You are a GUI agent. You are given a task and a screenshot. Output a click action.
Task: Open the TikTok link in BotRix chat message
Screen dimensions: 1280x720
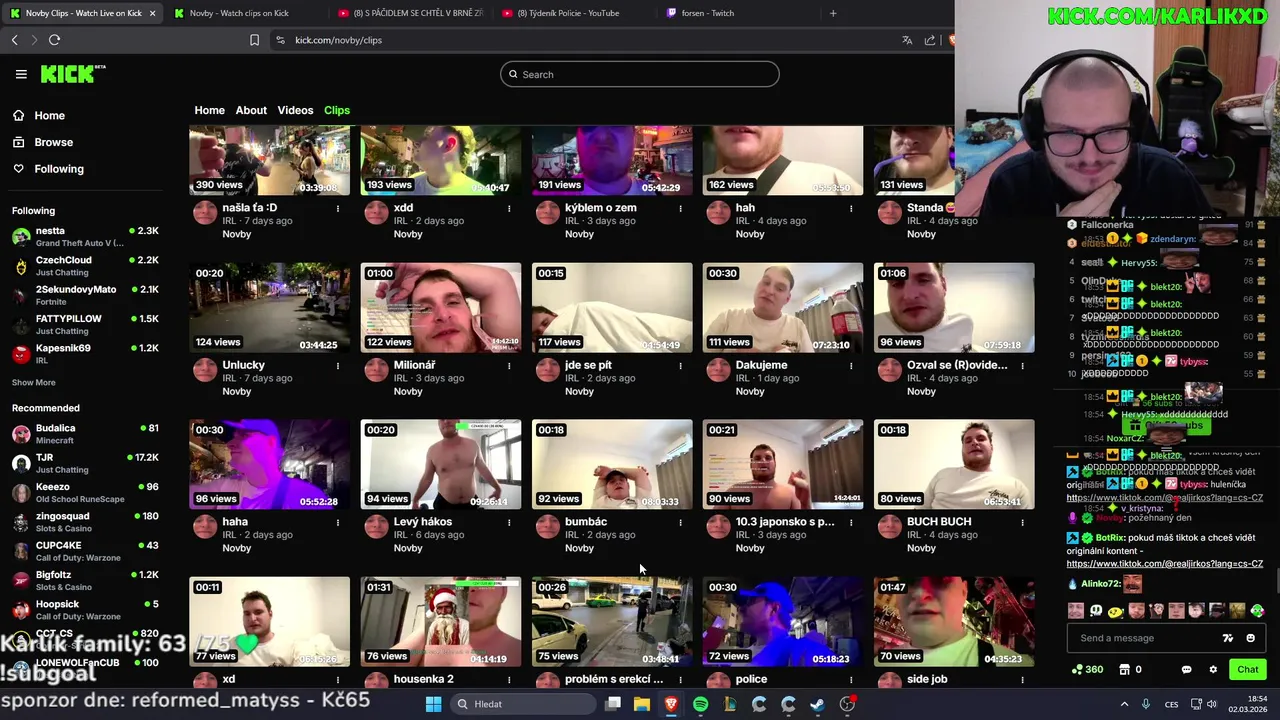click(1165, 563)
